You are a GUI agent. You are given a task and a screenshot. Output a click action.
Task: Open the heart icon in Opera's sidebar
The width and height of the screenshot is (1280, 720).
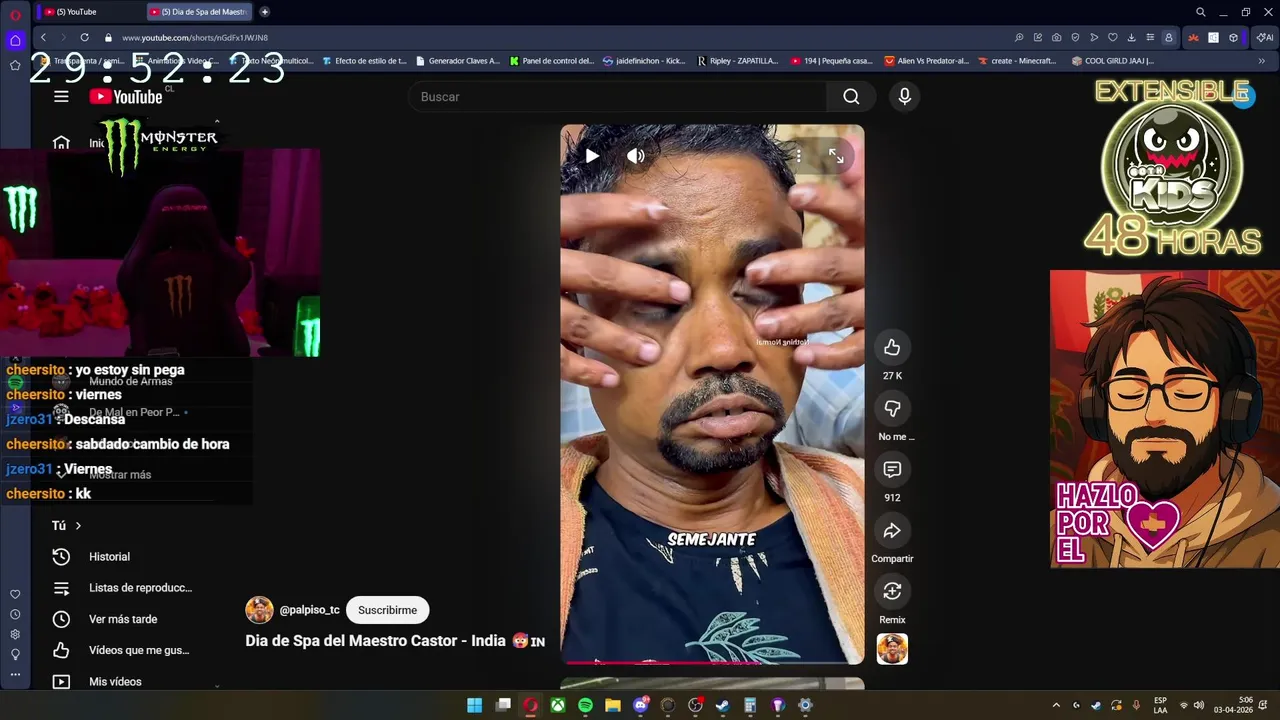coord(15,594)
